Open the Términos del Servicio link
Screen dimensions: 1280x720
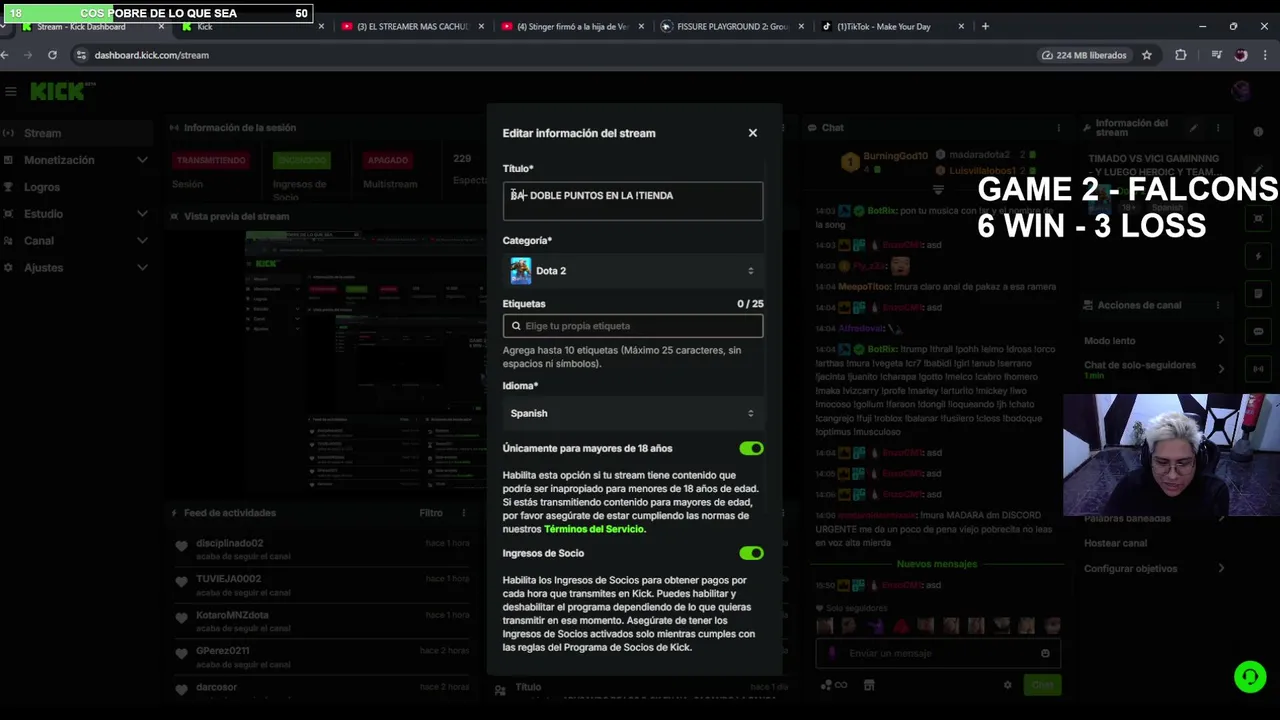point(594,529)
